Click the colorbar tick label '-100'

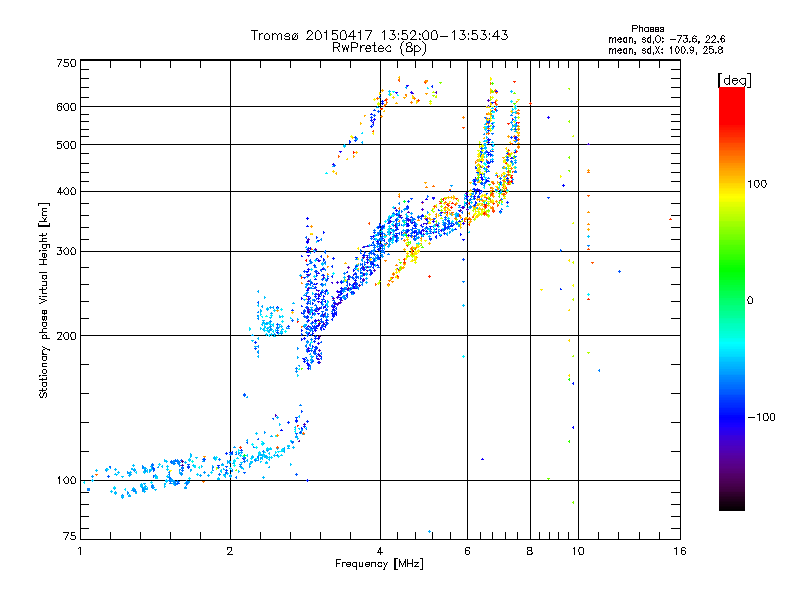tap(762, 417)
